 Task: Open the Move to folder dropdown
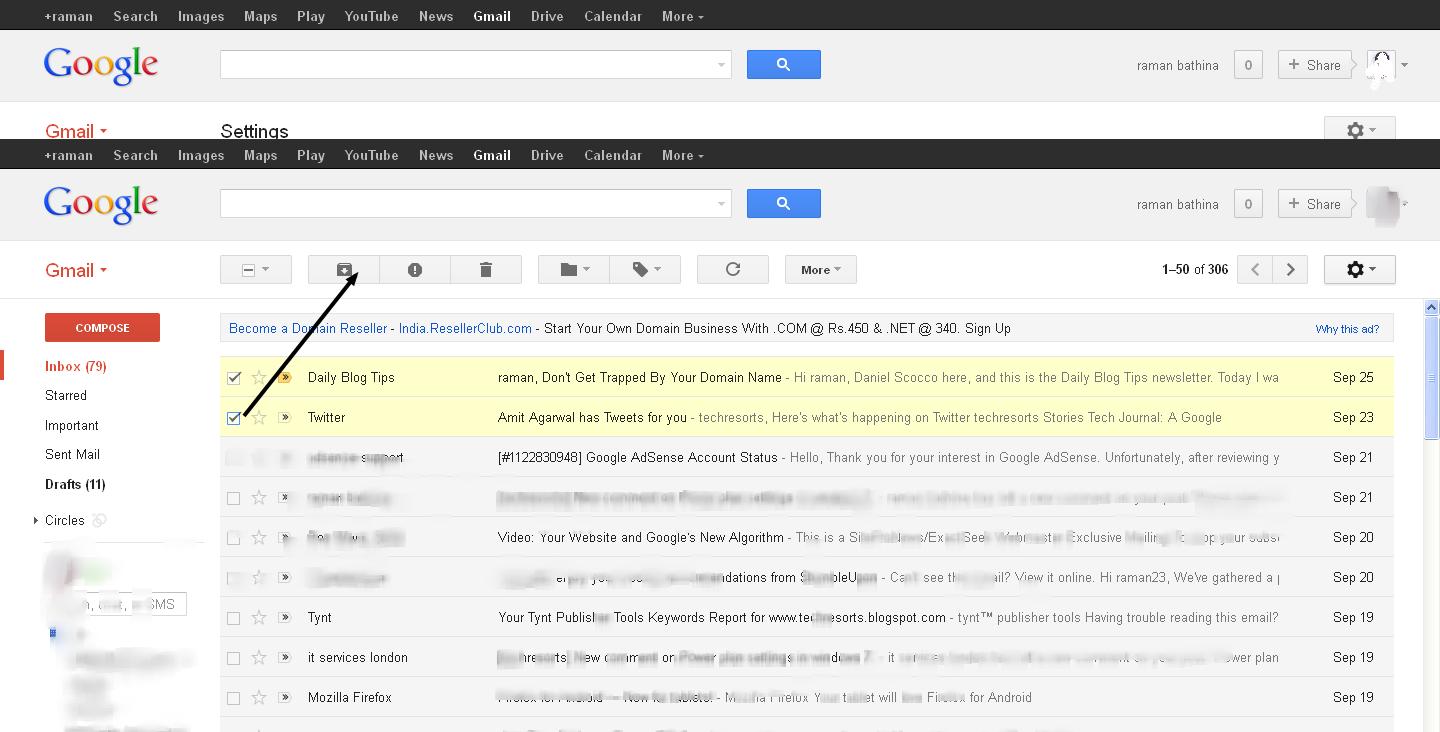(574, 269)
